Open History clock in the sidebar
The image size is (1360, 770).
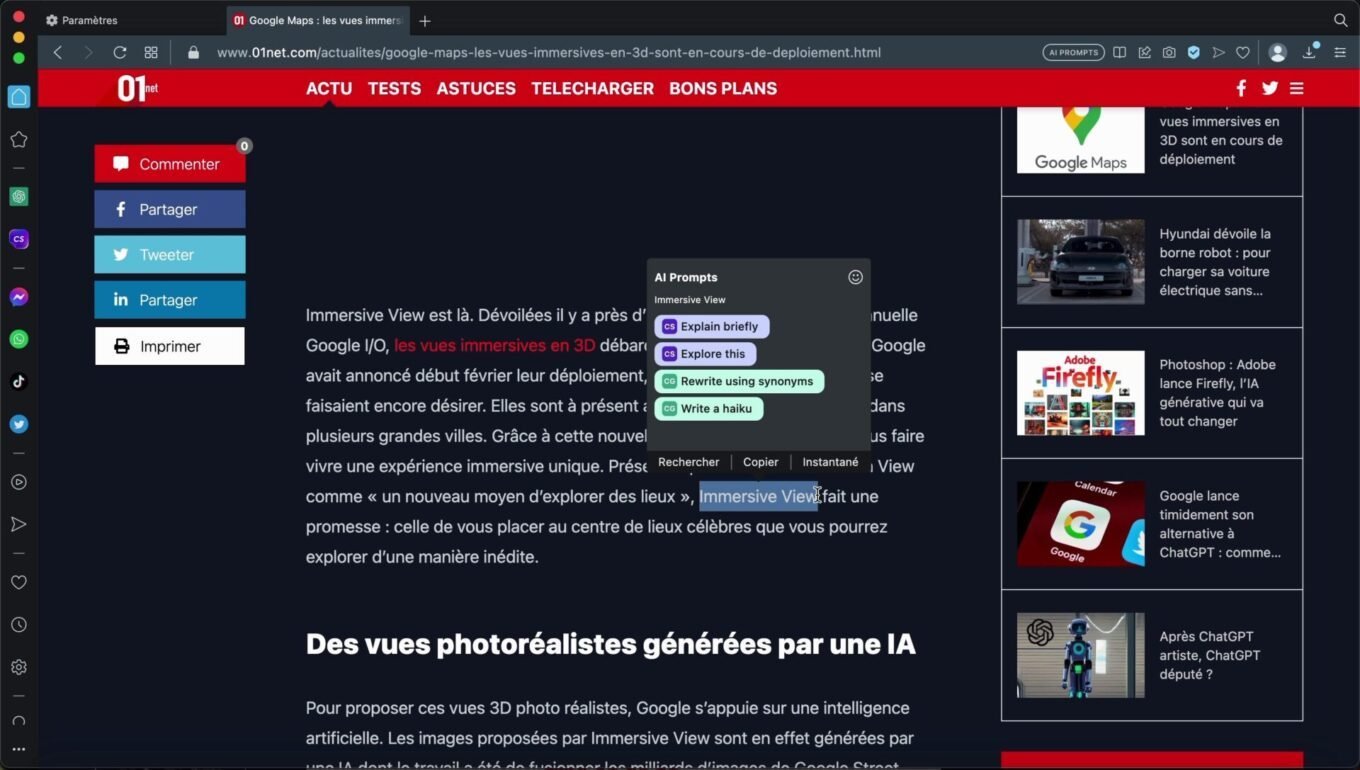(x=19, y=625)
